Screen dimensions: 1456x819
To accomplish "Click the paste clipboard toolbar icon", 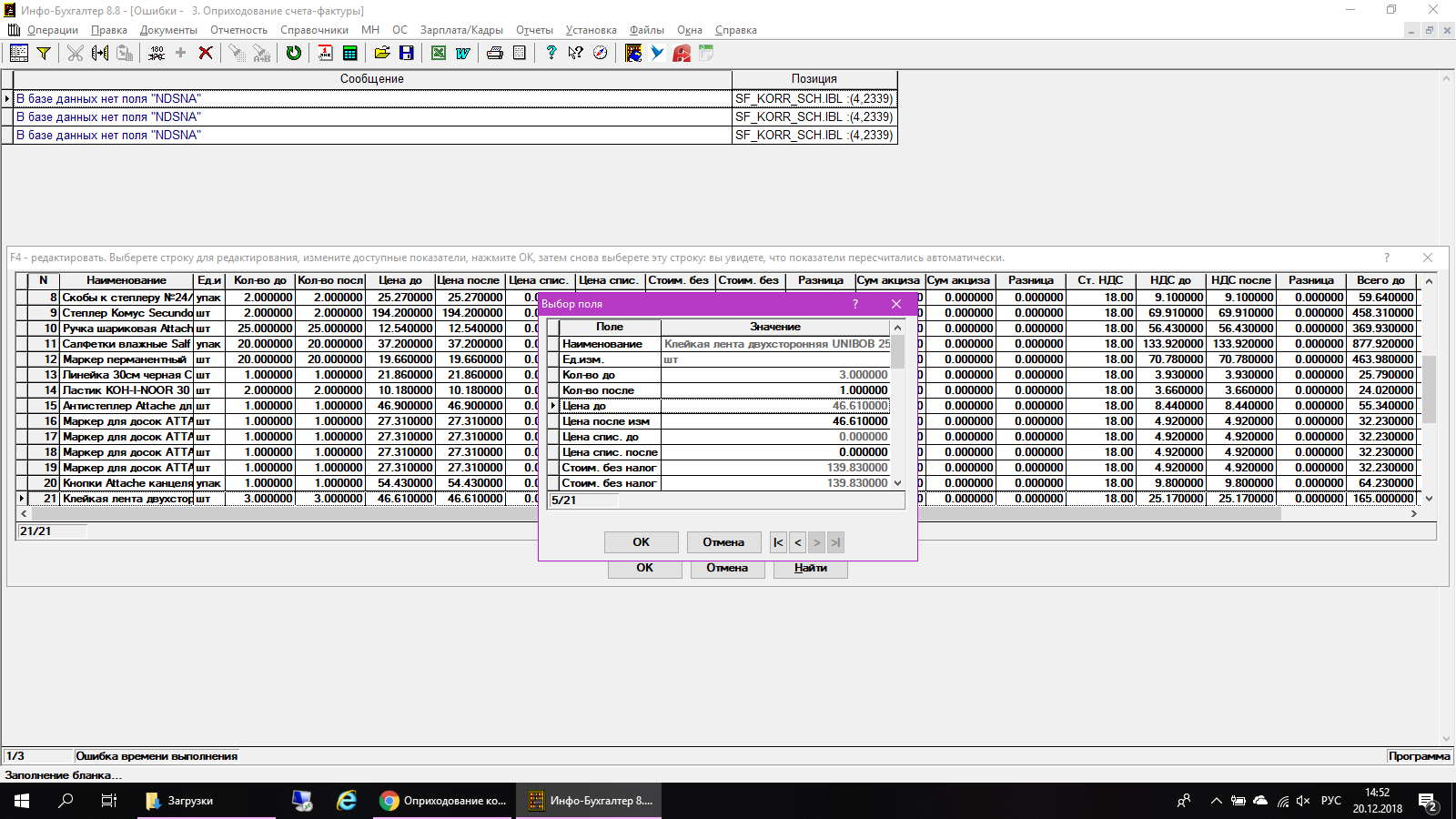I will coord(125,53).
